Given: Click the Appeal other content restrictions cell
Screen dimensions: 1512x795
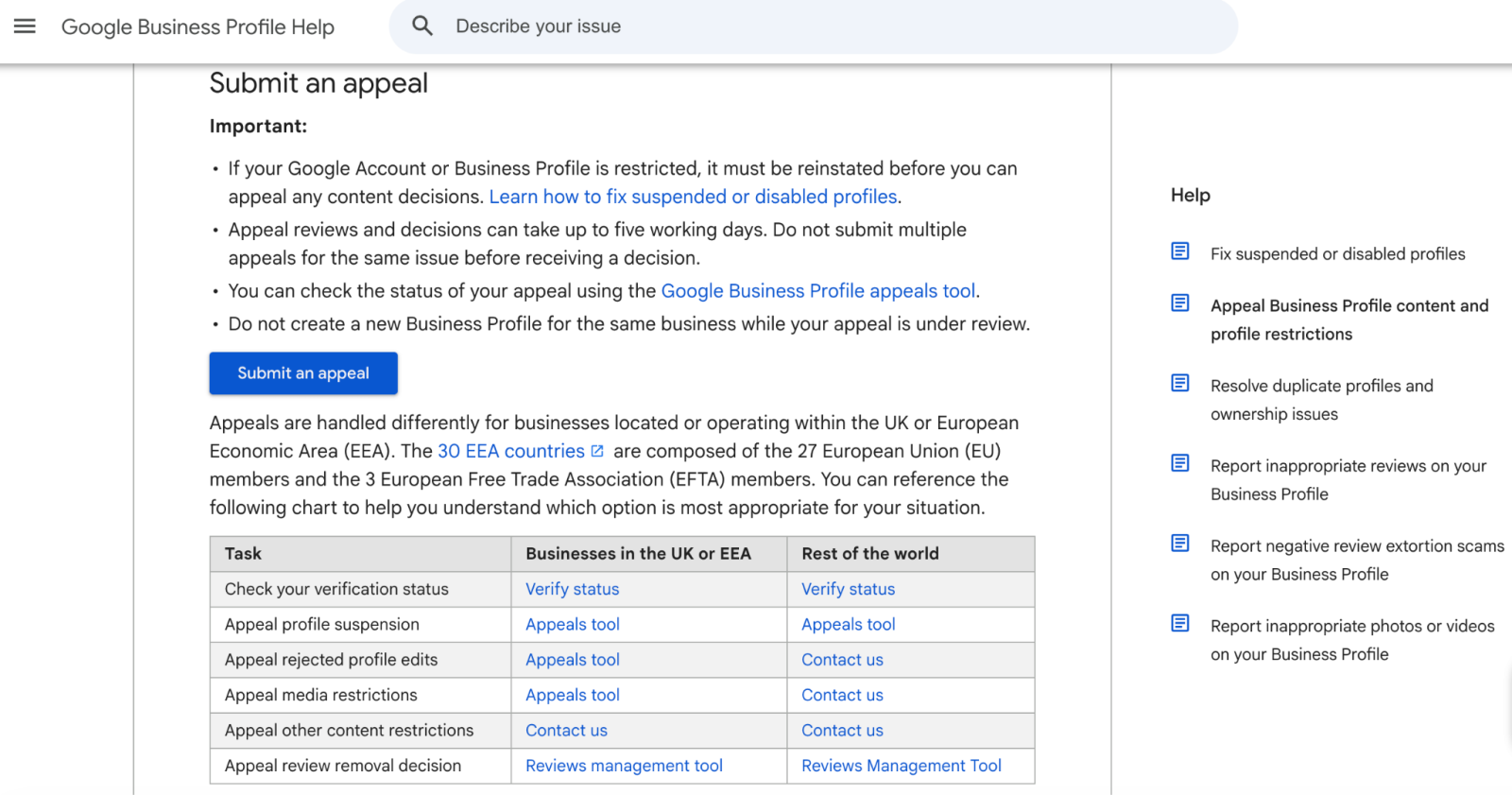Looking at the screenshot, I should [360, 731].
